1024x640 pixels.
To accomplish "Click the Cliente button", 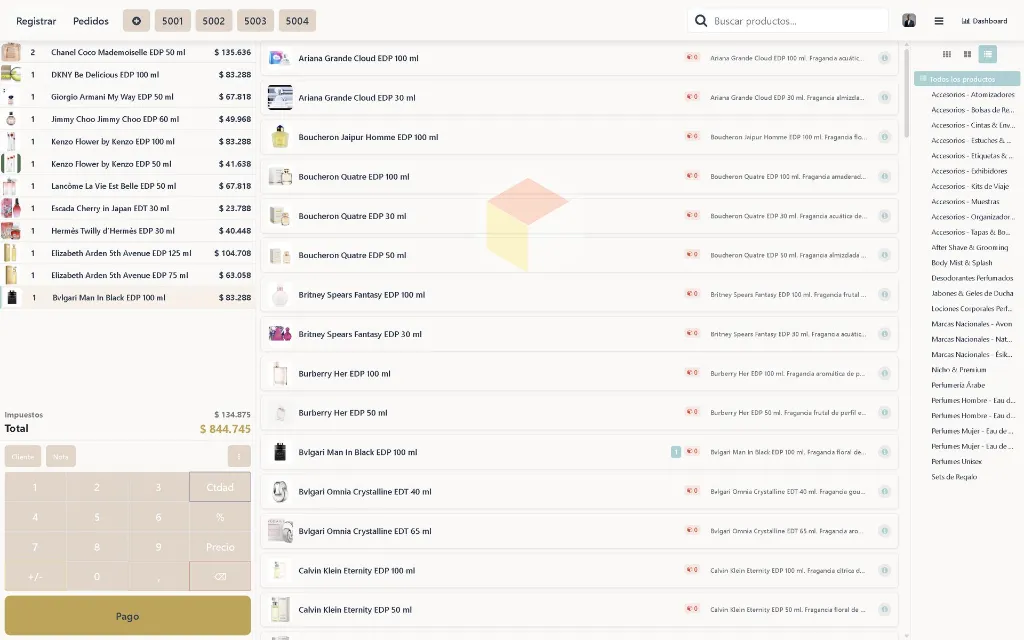I will pos(23,456).
